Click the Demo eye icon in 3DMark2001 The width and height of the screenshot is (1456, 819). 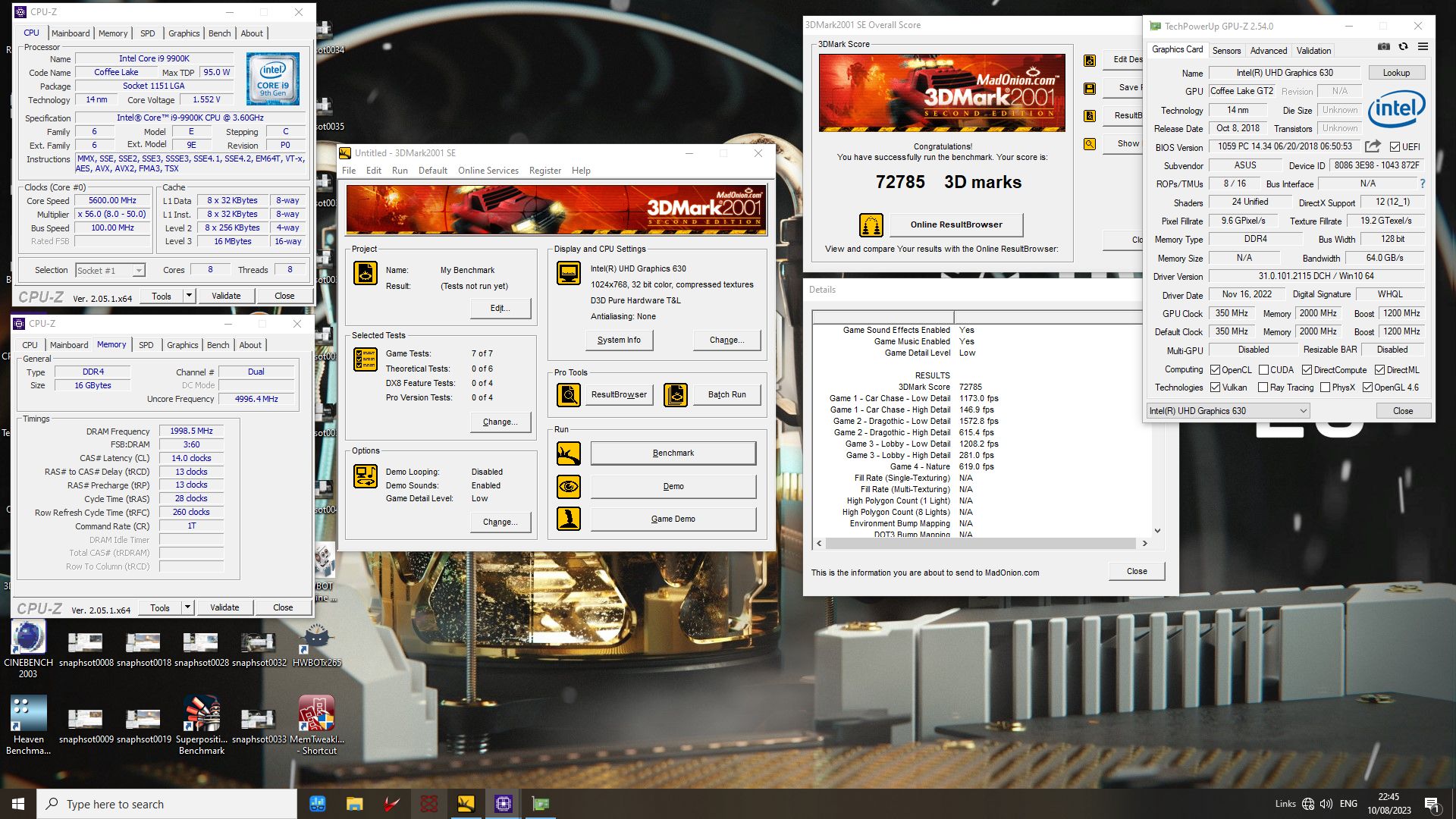569,486
